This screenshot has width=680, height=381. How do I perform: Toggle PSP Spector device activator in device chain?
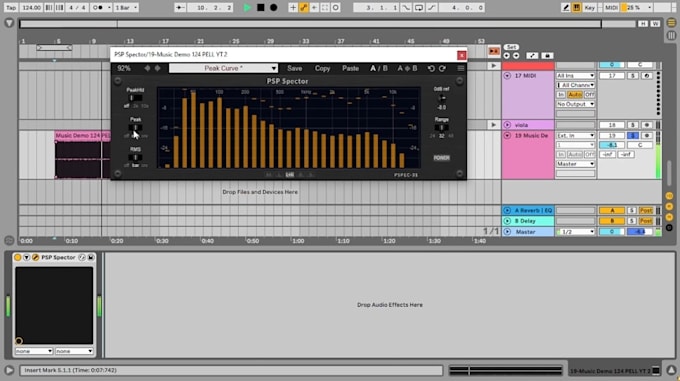pyautogui.click(x=17, y=257)
